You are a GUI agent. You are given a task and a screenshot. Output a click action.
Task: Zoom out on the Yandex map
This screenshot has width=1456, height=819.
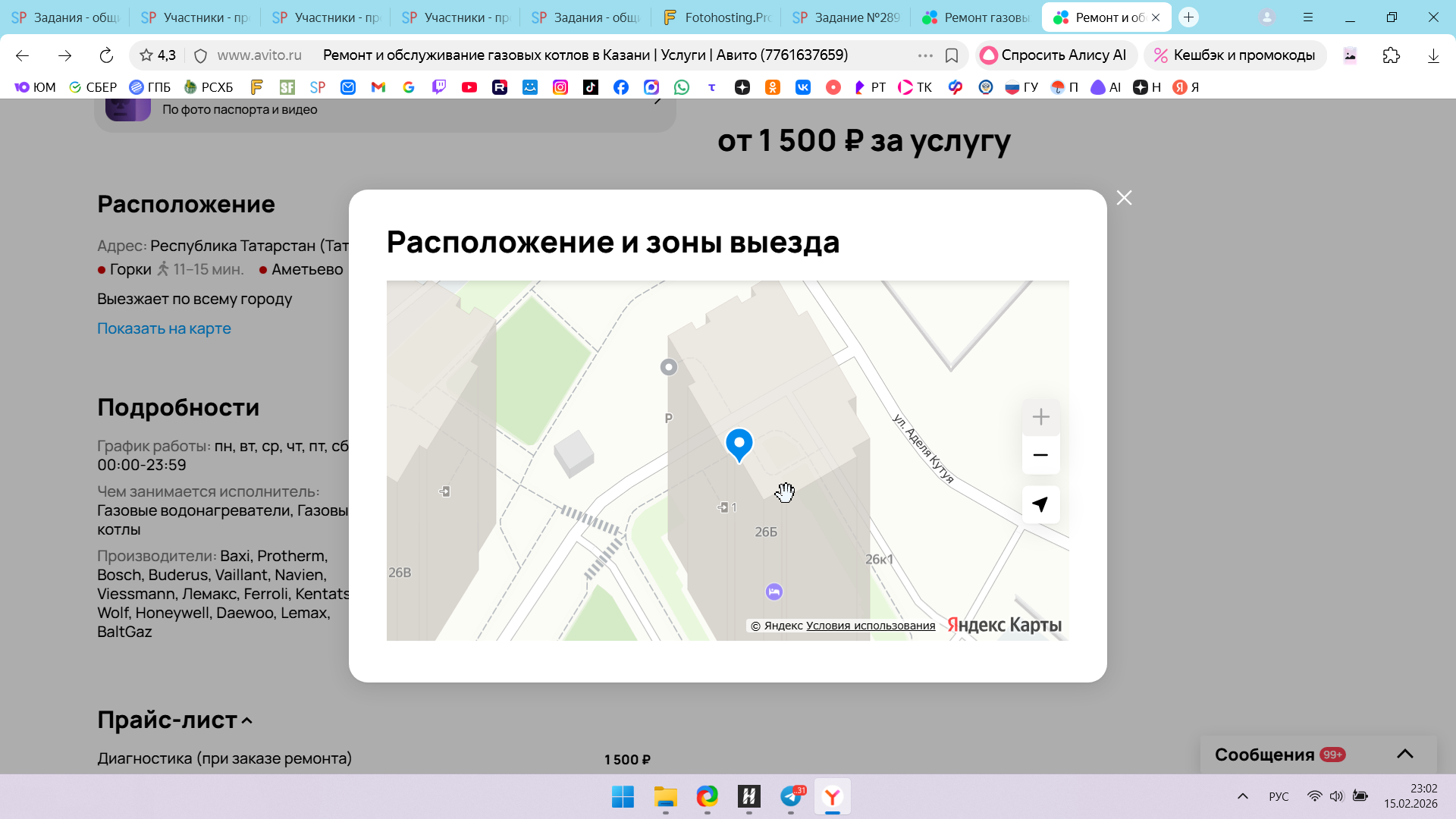[x=1040, y=455]
